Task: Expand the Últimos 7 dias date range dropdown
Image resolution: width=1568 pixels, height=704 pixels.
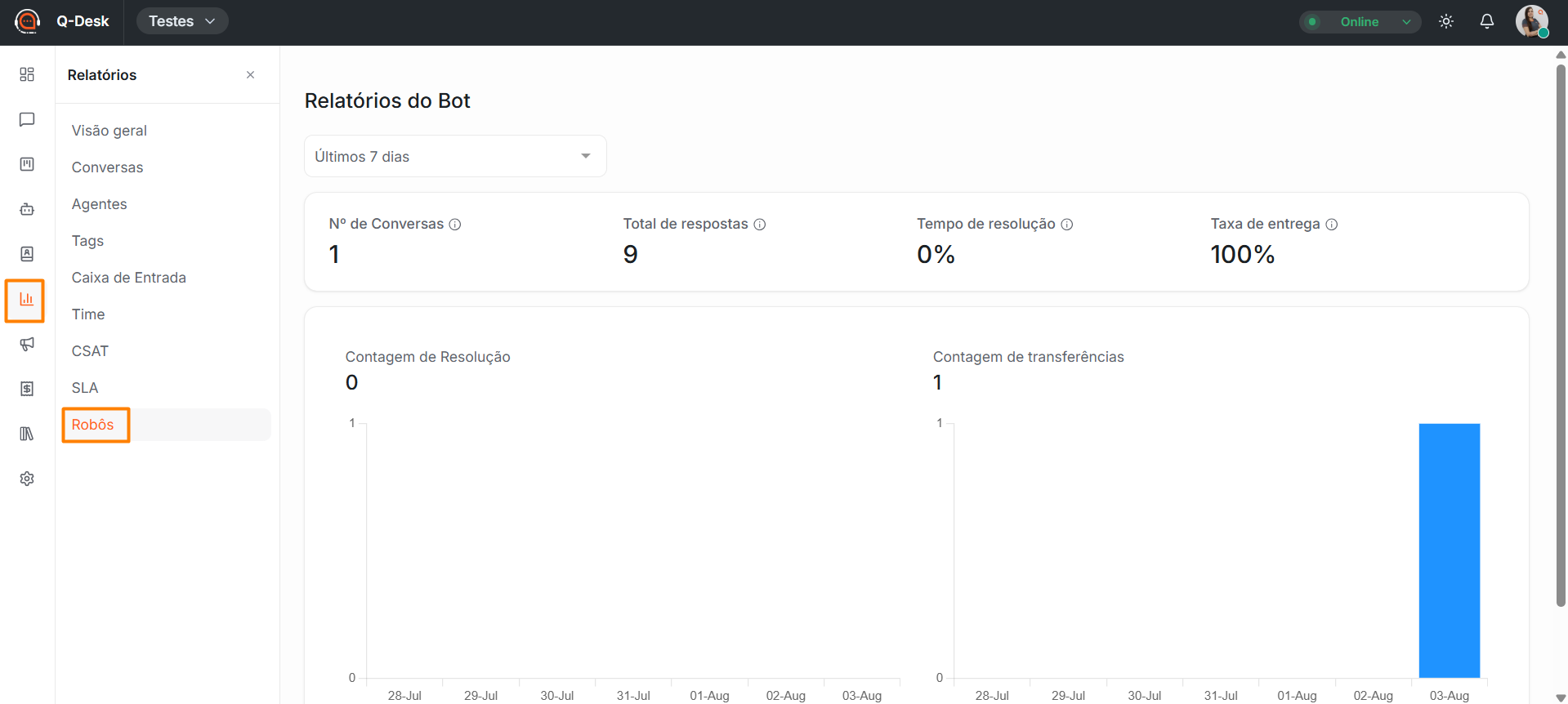Action: [455, 156]
